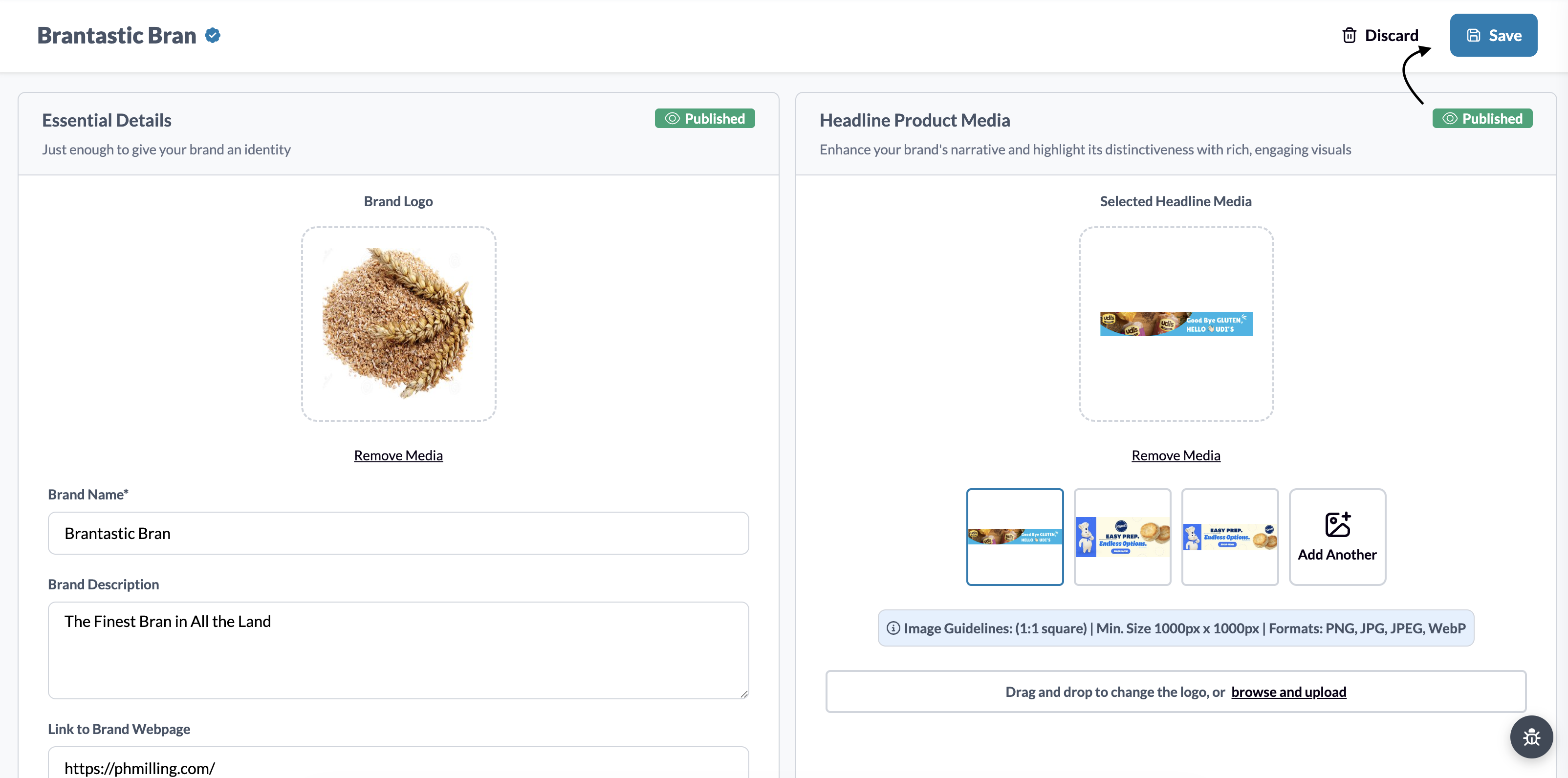
Task: Open the browse and upload link
Action: (1288, 692)
